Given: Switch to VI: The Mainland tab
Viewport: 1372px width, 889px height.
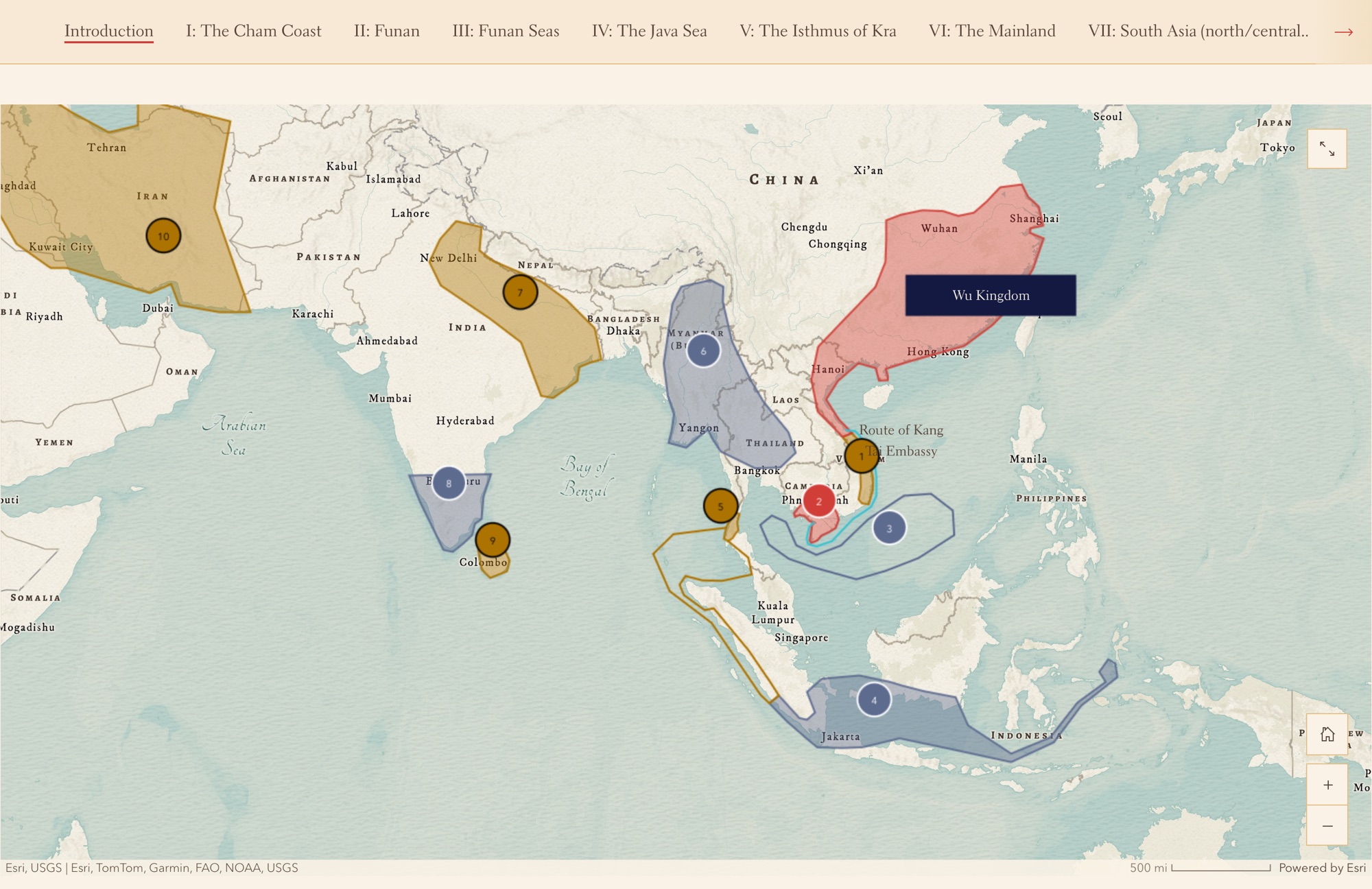Looking at the screenshot, I should click(x=992, y=31).
